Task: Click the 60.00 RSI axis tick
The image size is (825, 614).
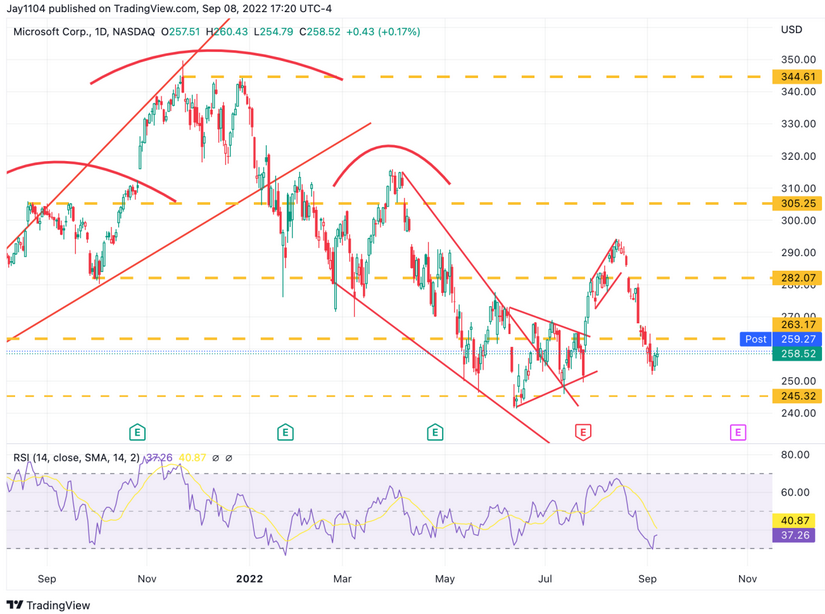Action: click(795, 492)
